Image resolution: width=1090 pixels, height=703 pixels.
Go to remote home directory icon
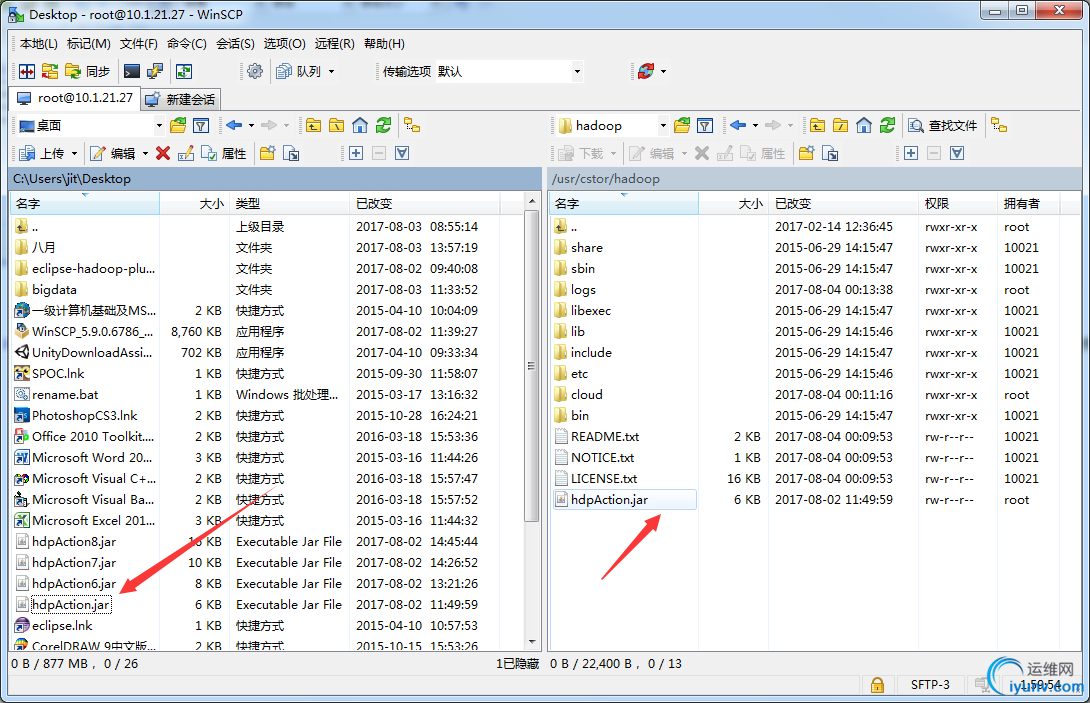864,125
